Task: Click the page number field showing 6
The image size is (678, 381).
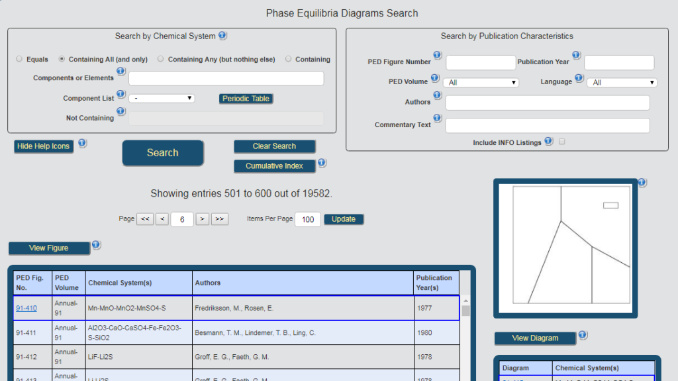Action: tap(182, 219)
